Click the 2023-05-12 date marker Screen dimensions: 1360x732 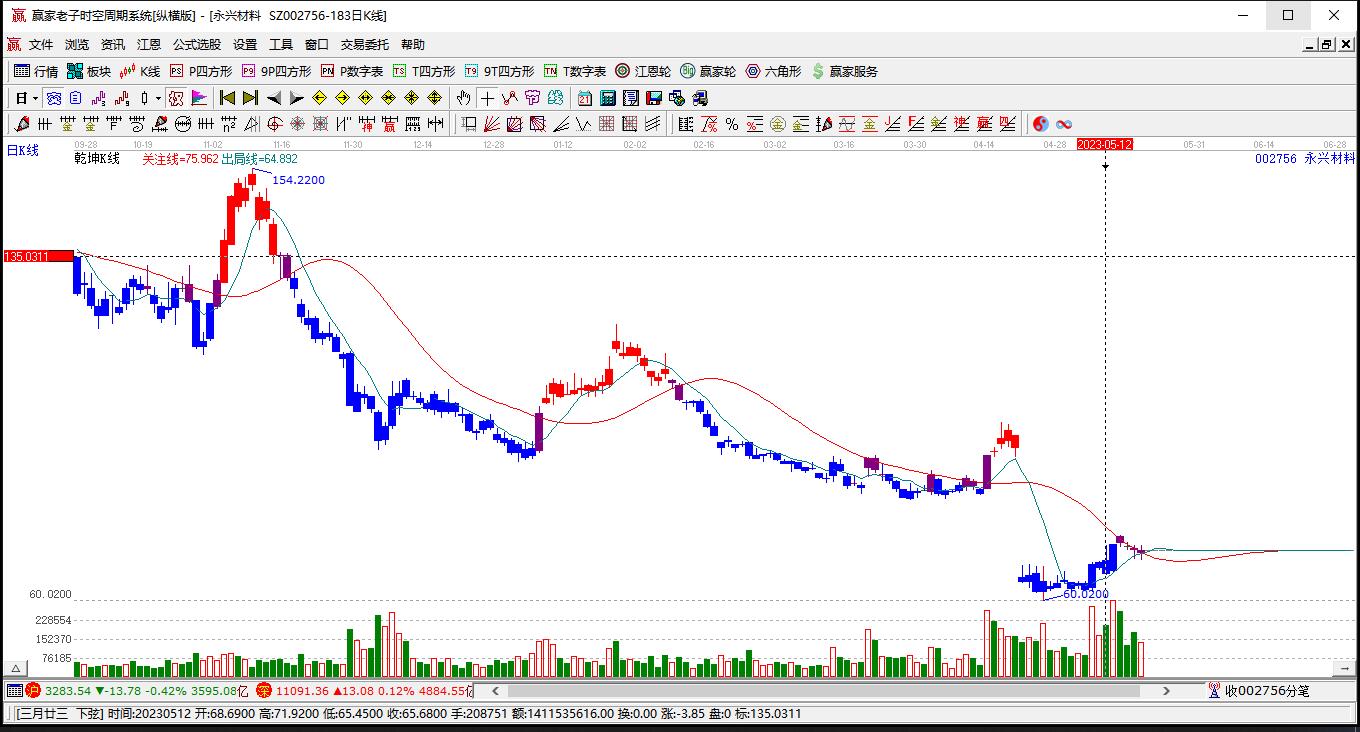1105,145
